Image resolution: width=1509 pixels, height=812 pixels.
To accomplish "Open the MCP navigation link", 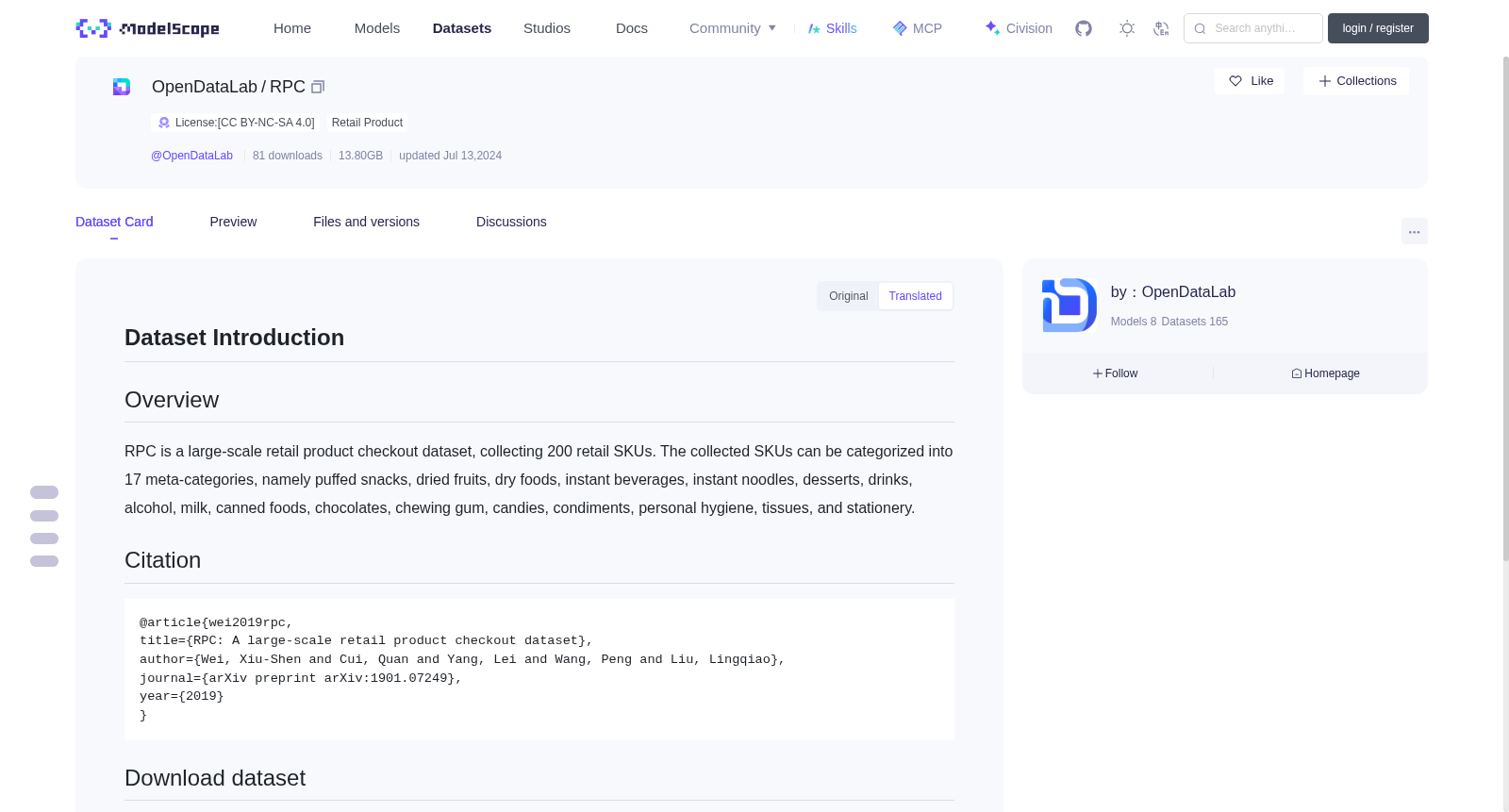I will coord(917,28).
